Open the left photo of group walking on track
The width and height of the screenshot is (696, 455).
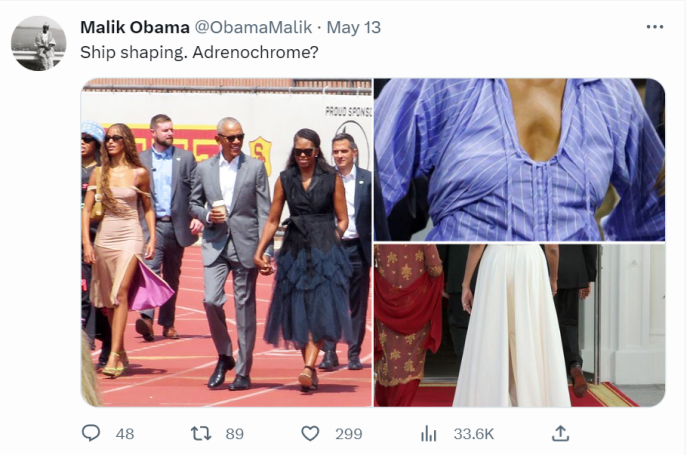click(x=226, y=242)
